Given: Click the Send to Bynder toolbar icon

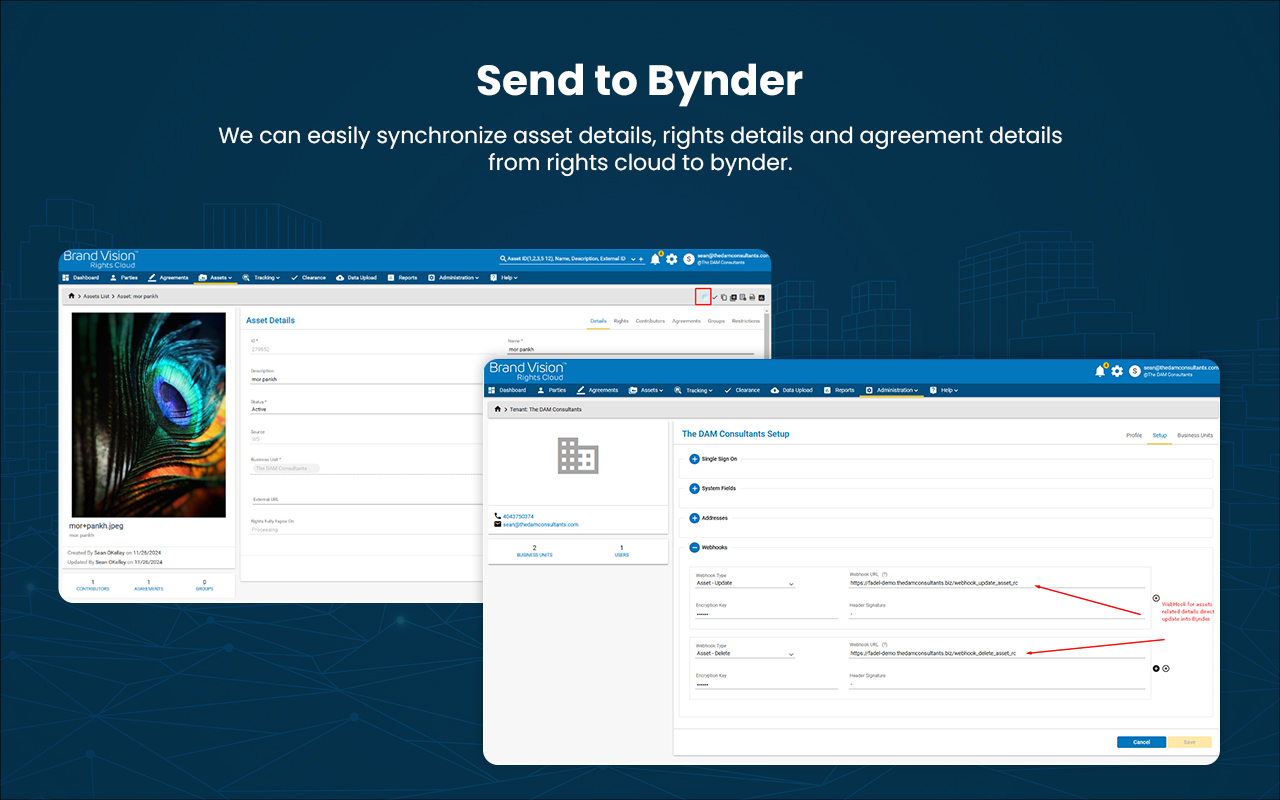Looking at the screenshot, I should pyautogui.click(x=703, y=296).
